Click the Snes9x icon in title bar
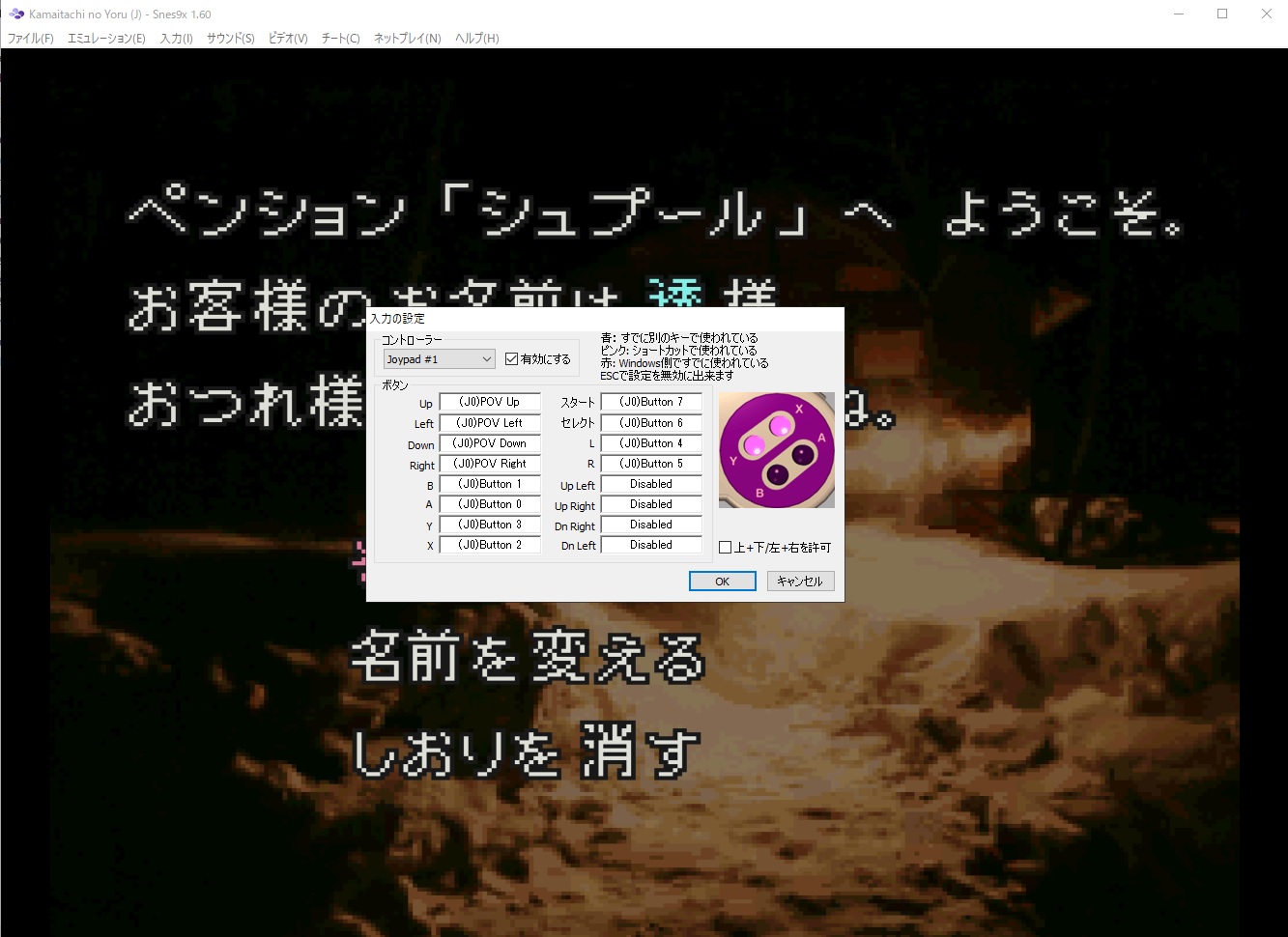The height and width of the screenshot is (937, 1288). pyautogui.click(x=15, y=14)
